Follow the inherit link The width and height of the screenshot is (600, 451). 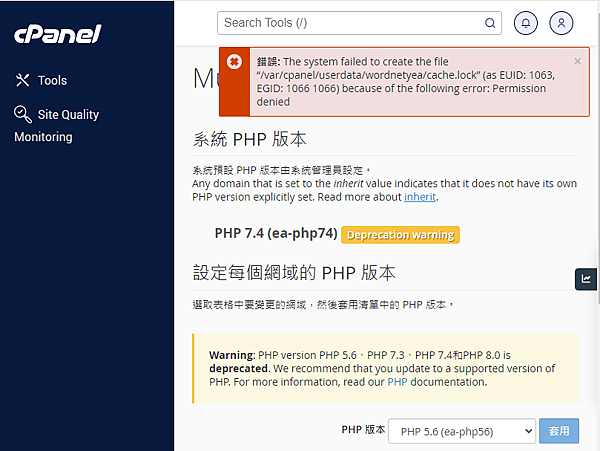pyautogui.click(x=420, y=197)
